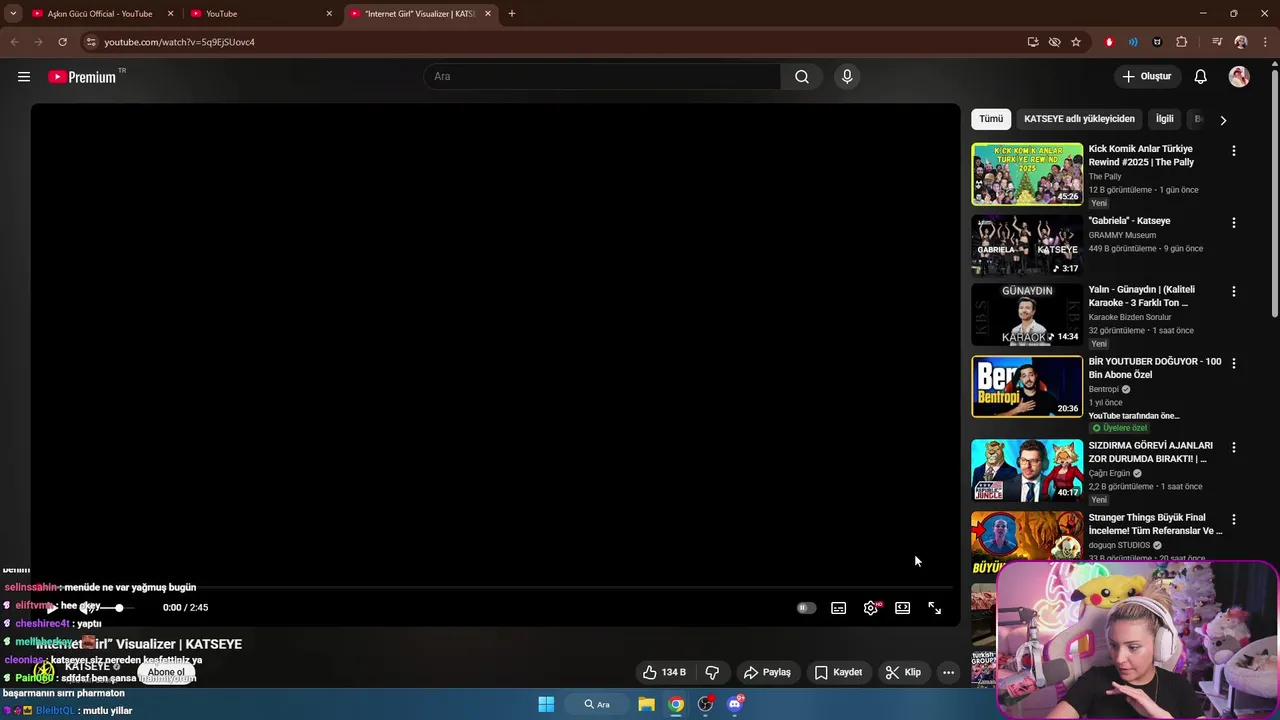Click the Paylaş share button
This screenshot has width=1280, height=720.
click(x=767, y=672)
